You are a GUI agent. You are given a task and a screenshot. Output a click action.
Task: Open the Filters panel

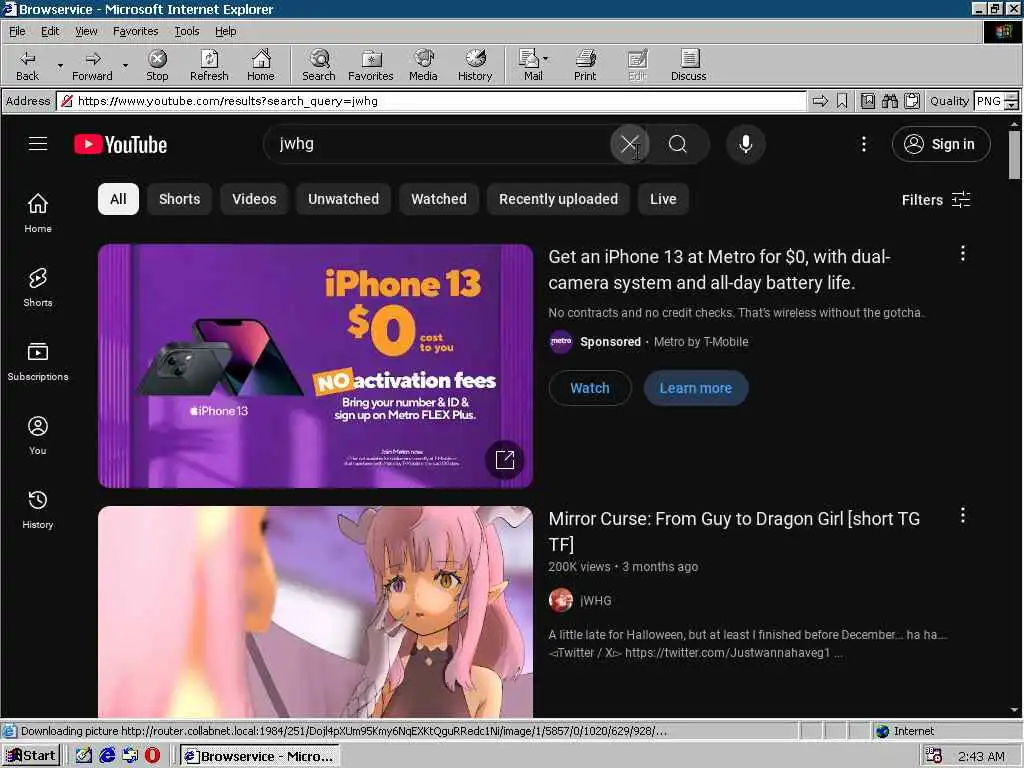tap(936, 200)
